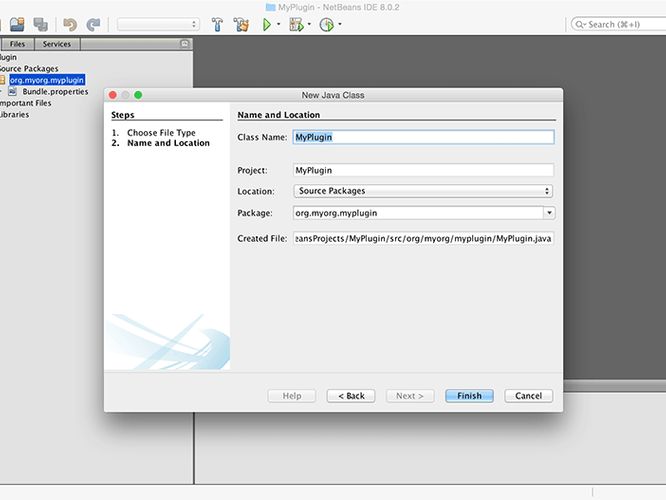
Task: Open the Debug Project dropdown arrow
Action: 309,24
